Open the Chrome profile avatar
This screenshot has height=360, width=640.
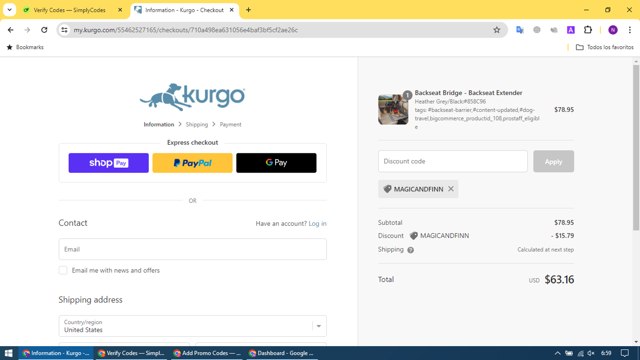point(613,30)
